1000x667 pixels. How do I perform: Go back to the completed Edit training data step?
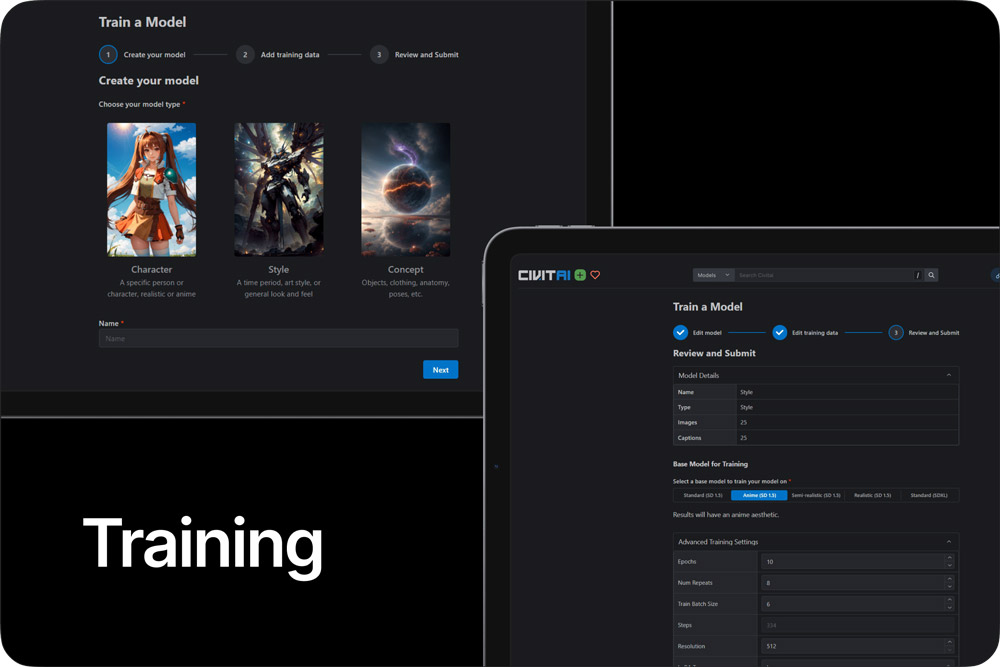pyautogui.click(x=805, y=332)
